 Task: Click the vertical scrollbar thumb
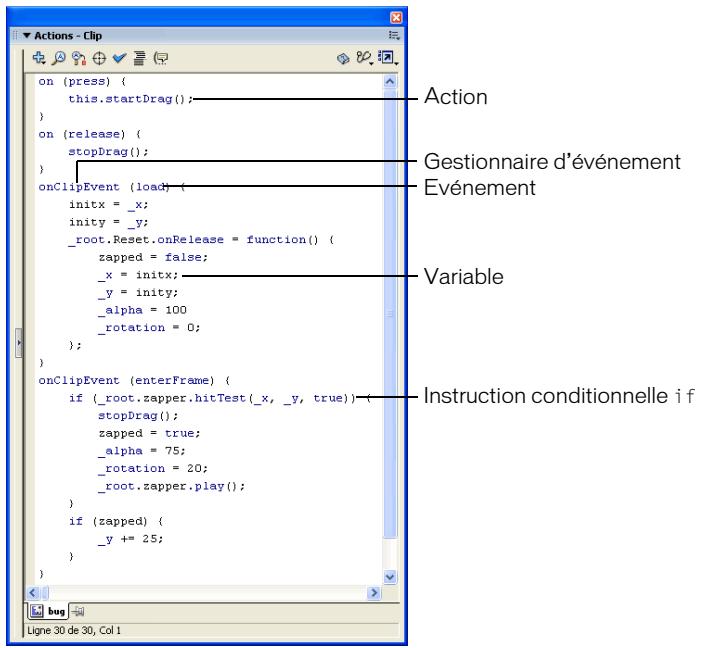pyautogui.click(x=390, y=313)
